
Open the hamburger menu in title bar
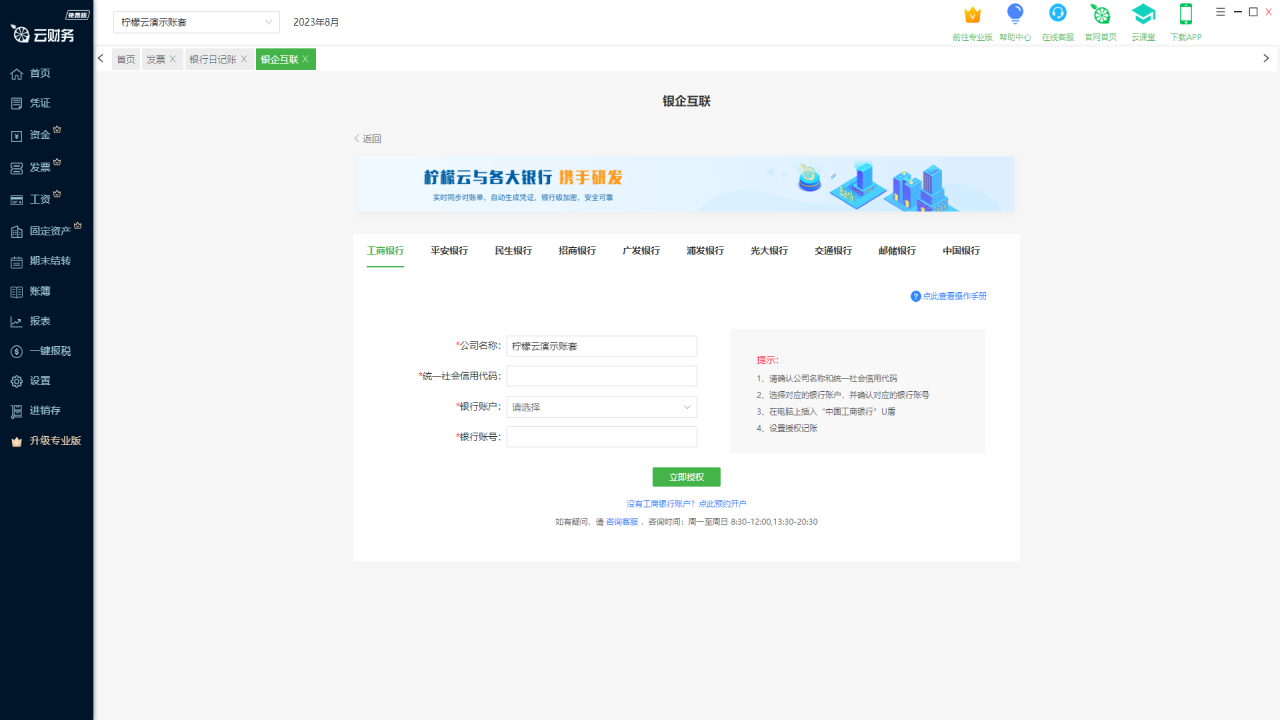pyautogui.click(x=1220, y=12)
